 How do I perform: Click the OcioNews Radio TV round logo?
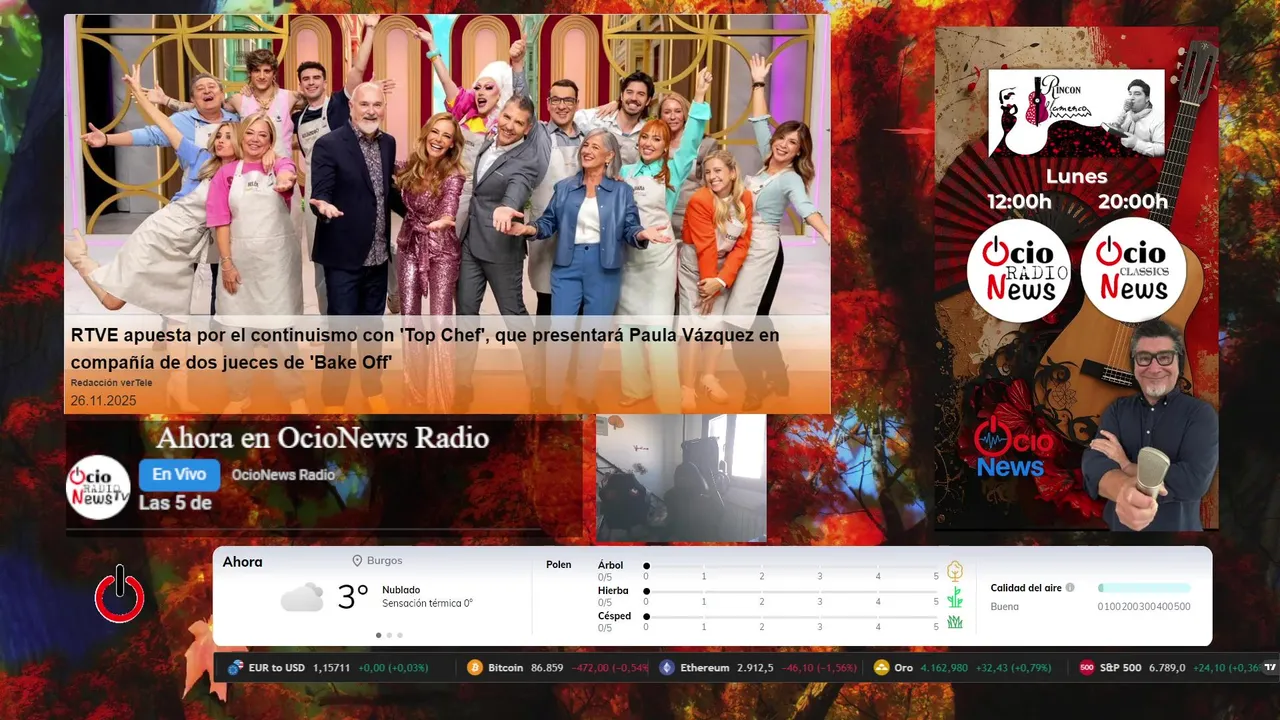click(98, 487)
